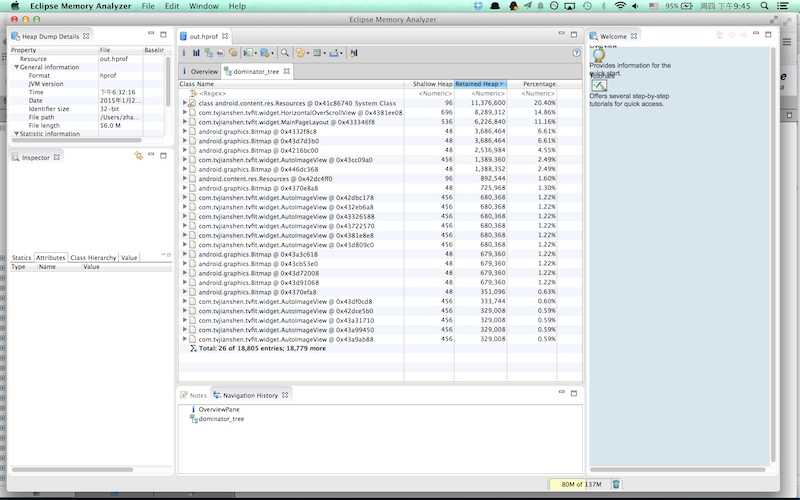Open dropdown arrow next to query browser icon
800x500 pixels.
[x=272, y=54]
